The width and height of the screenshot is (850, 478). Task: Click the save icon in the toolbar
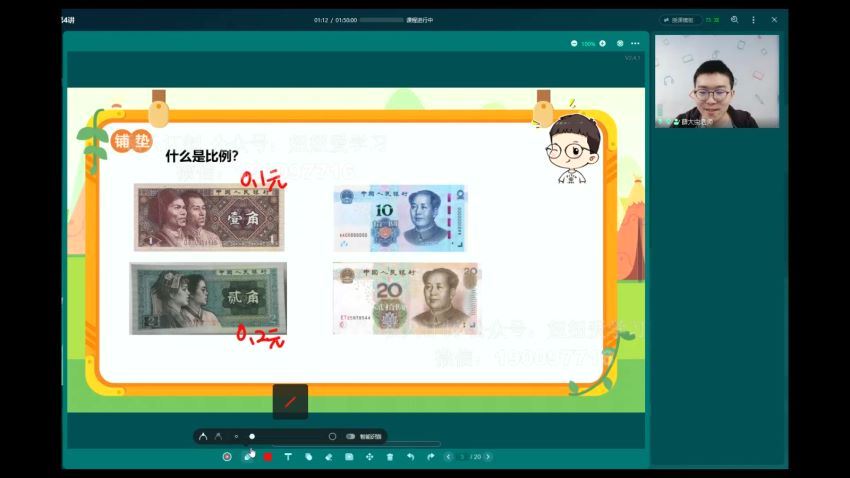point(349,457)
